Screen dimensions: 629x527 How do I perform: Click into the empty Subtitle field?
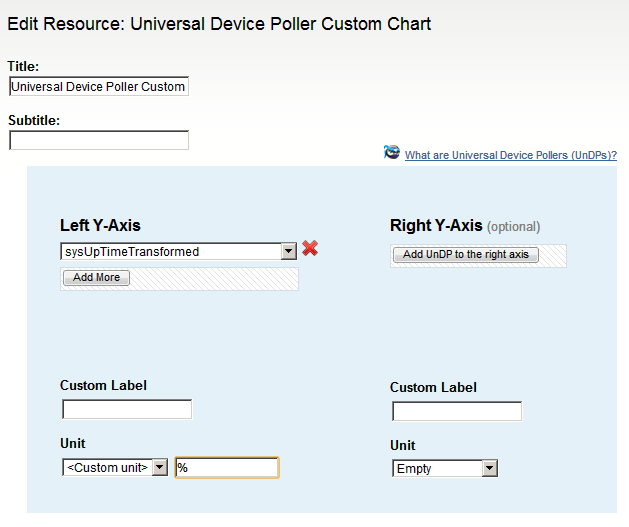pyautogui.click(x=98, y=140)
